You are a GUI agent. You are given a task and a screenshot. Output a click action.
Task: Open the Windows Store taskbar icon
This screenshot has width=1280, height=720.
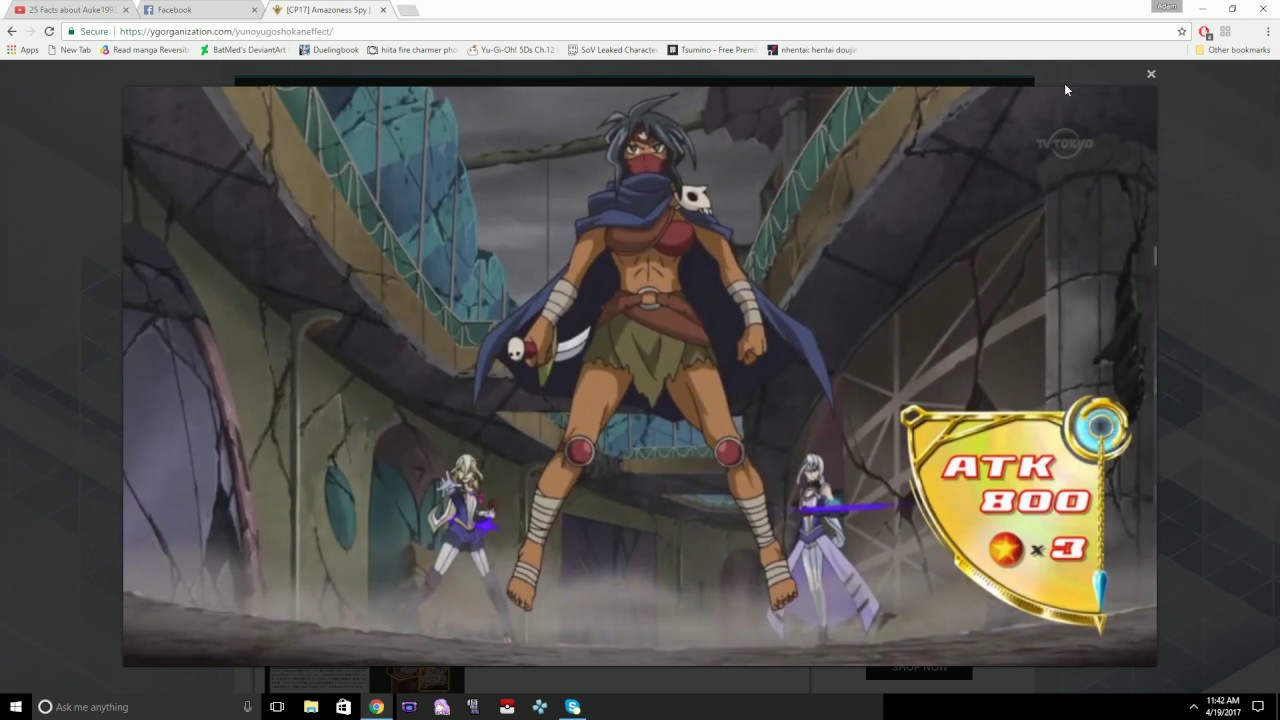tap(343, 707)
